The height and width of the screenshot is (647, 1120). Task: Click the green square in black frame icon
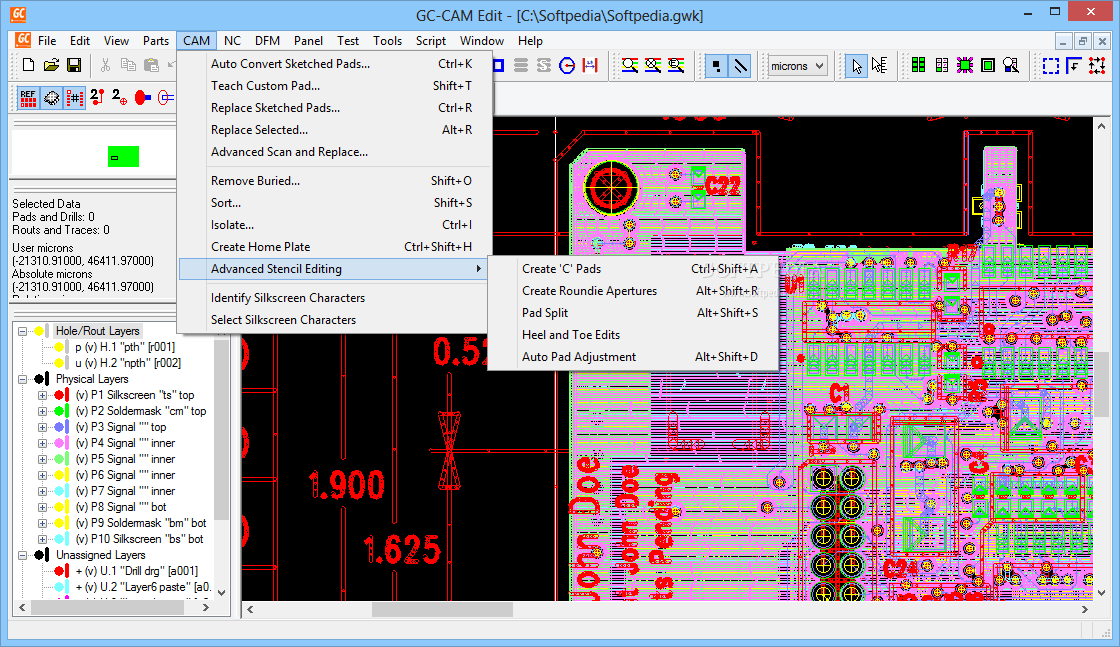point(988,66)
